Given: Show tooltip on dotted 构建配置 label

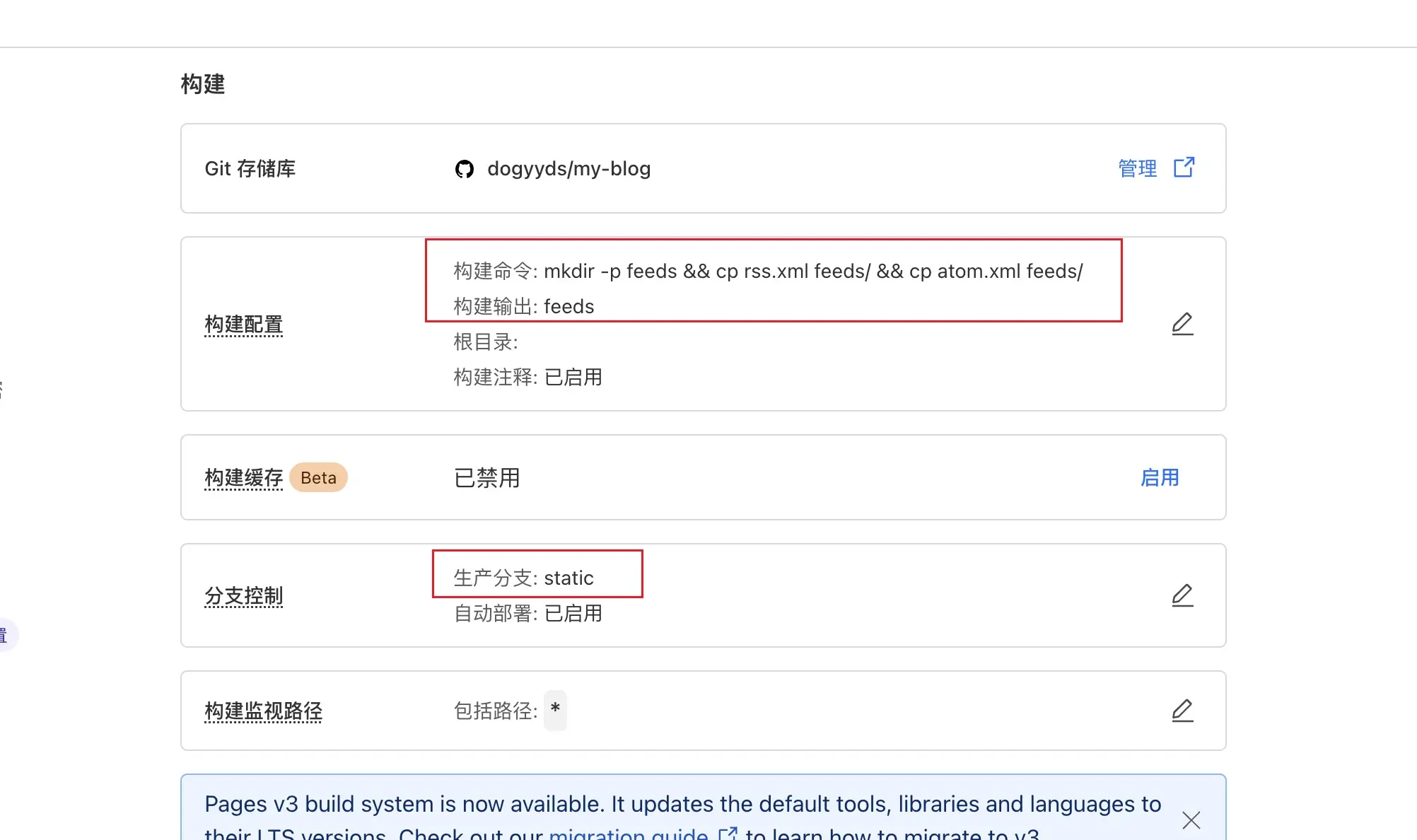Looking at the screenshot, I should point(243,324).
